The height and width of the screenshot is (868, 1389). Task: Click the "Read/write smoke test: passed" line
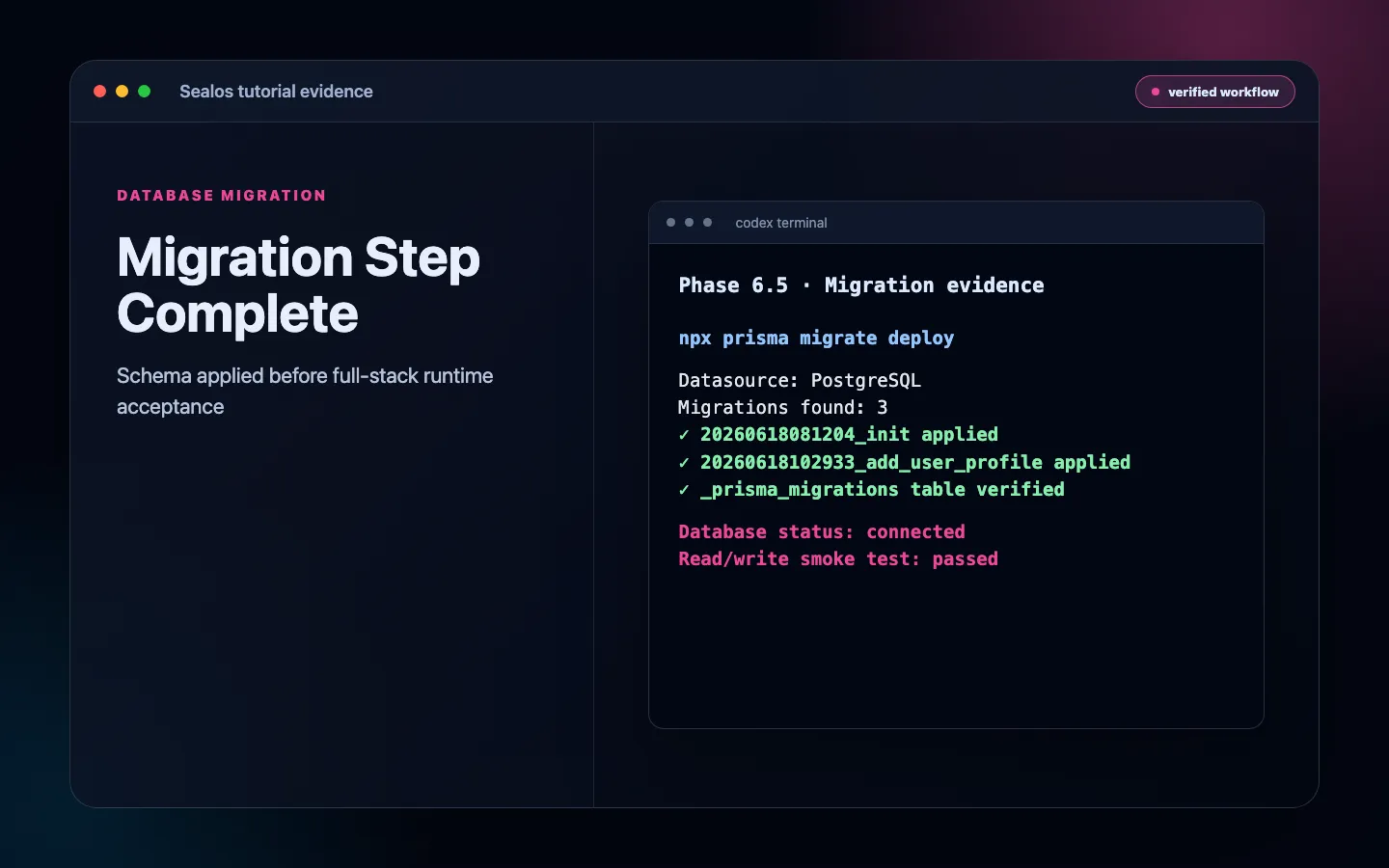[x=838, y=559]
